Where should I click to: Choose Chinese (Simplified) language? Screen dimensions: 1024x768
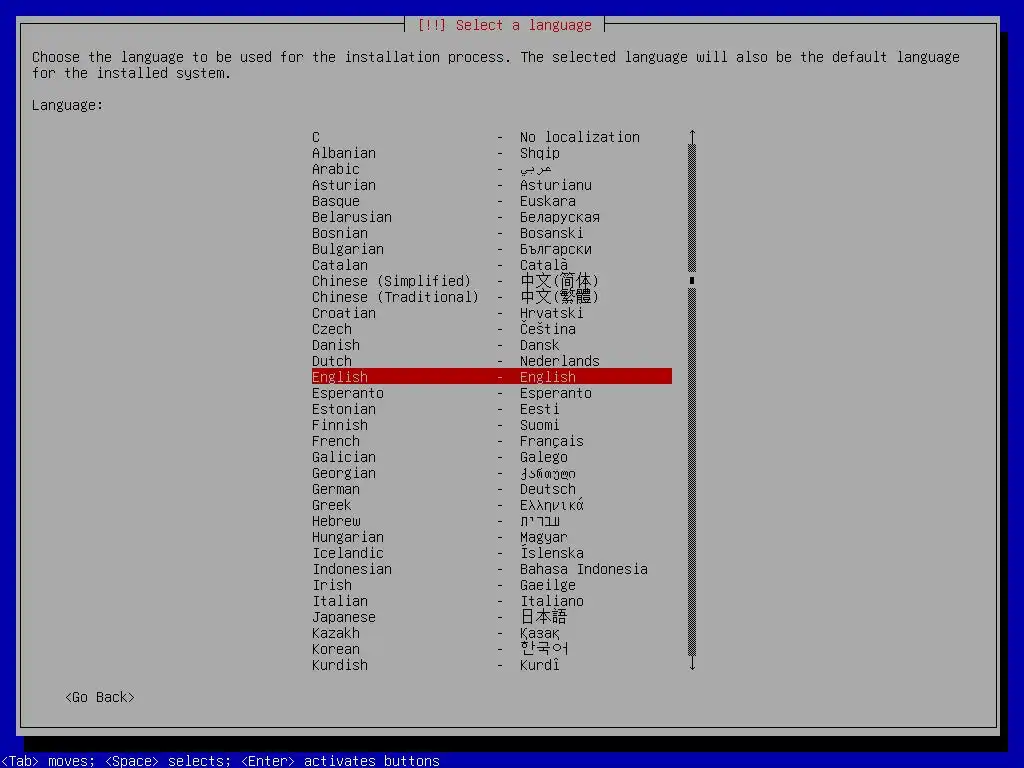point(492,281)
